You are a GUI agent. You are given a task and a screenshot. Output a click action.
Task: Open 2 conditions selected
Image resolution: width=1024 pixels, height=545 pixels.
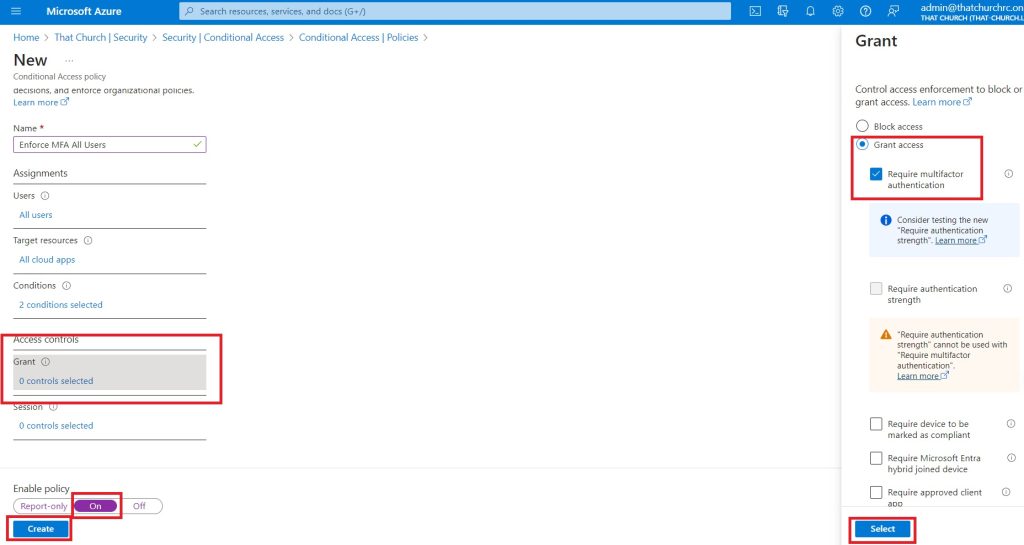click(61, 305)
